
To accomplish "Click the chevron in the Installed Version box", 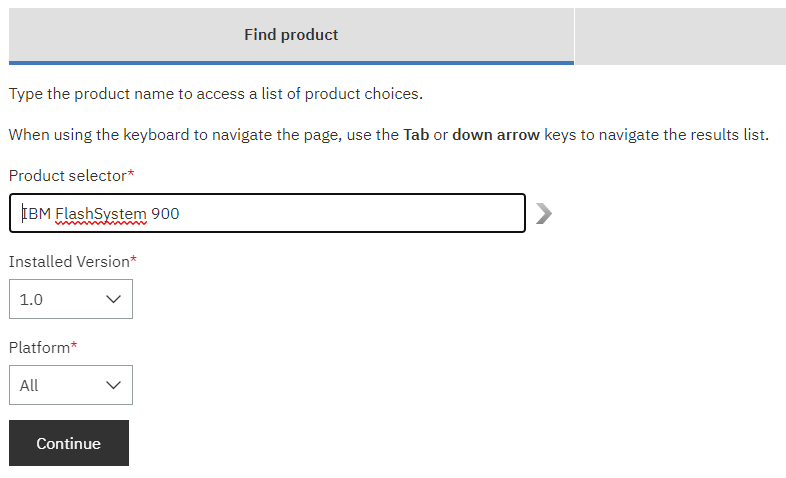I will pyautogui.click(x=113, y=299).
